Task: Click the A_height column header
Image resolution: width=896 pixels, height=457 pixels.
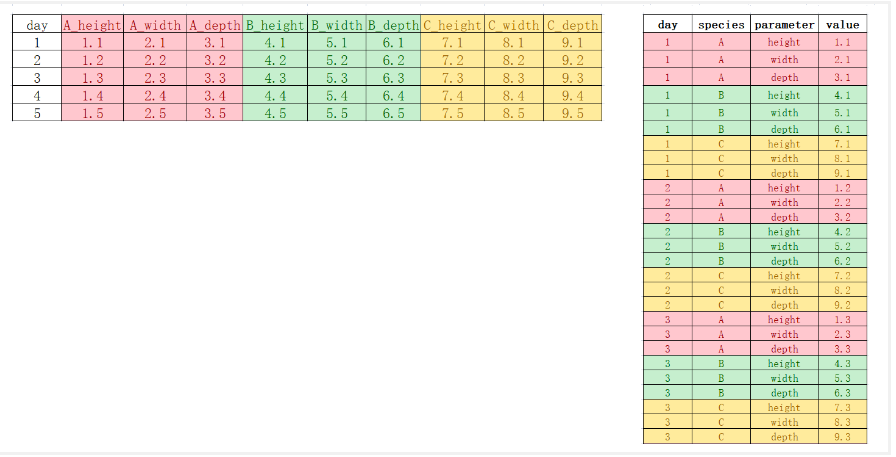Action: 92,25
